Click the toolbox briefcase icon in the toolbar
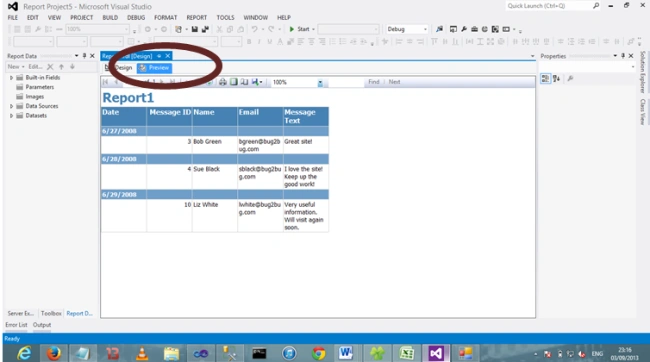 (474, 29)
